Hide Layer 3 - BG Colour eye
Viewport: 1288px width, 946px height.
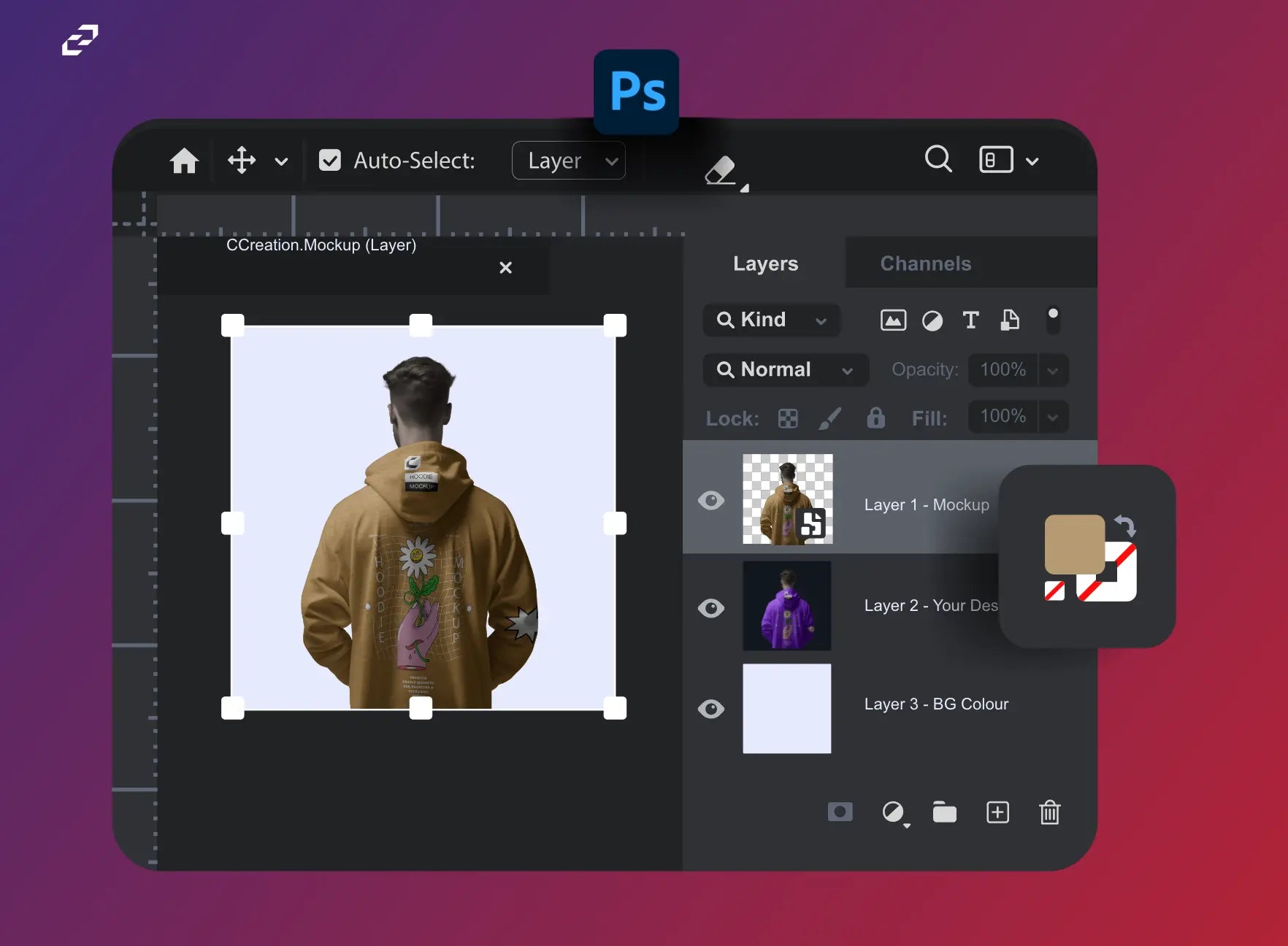pos(711,709)
